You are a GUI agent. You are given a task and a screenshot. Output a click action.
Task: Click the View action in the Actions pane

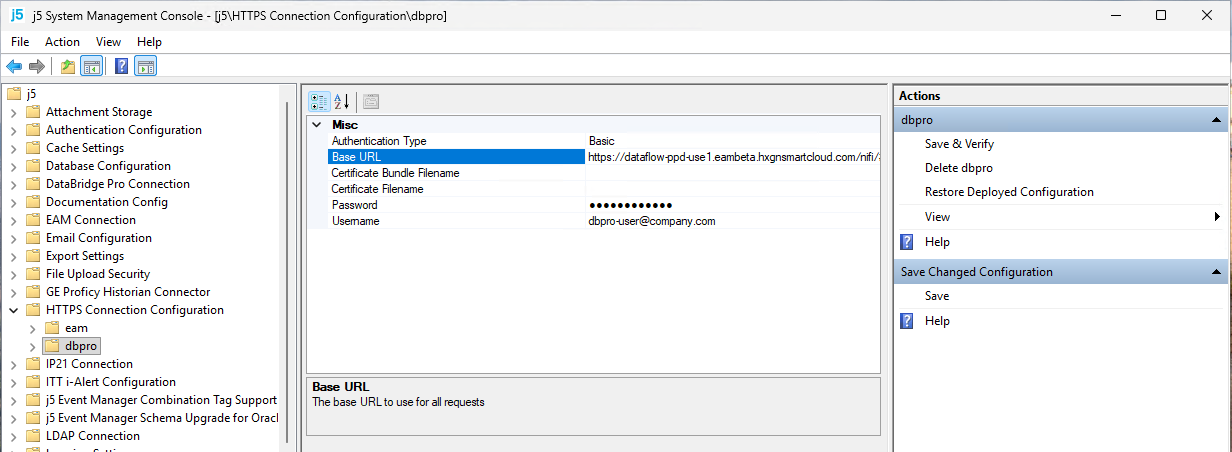pos(937,217)
